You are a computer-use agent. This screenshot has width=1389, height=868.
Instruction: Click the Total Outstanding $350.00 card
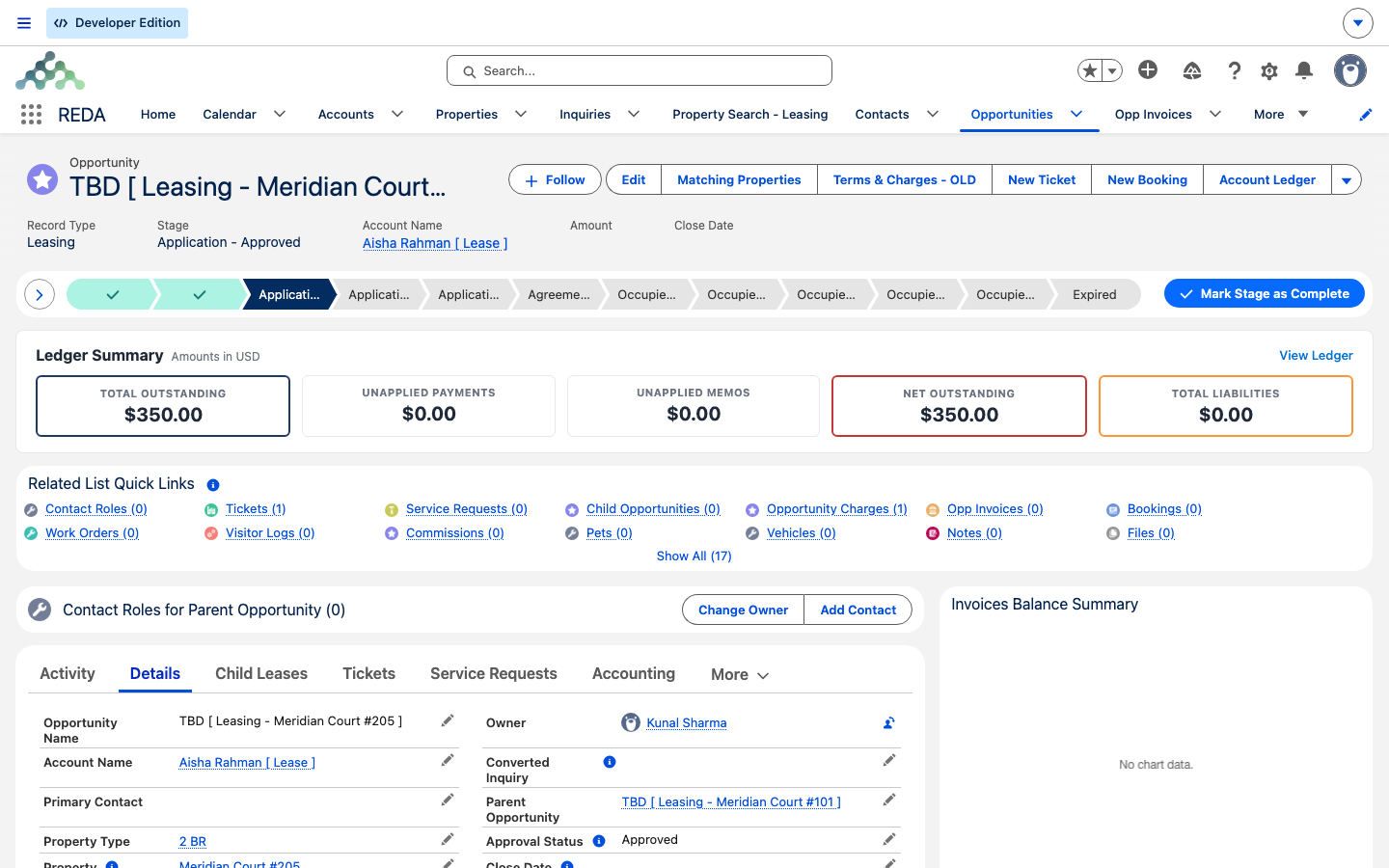(163, 406)
